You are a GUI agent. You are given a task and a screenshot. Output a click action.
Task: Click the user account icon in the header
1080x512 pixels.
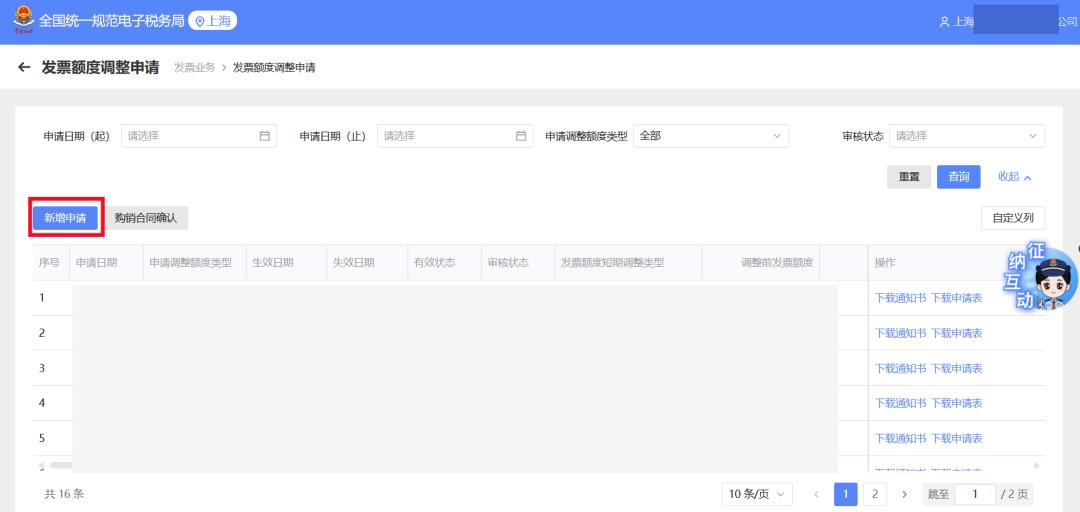click(944, 22)
